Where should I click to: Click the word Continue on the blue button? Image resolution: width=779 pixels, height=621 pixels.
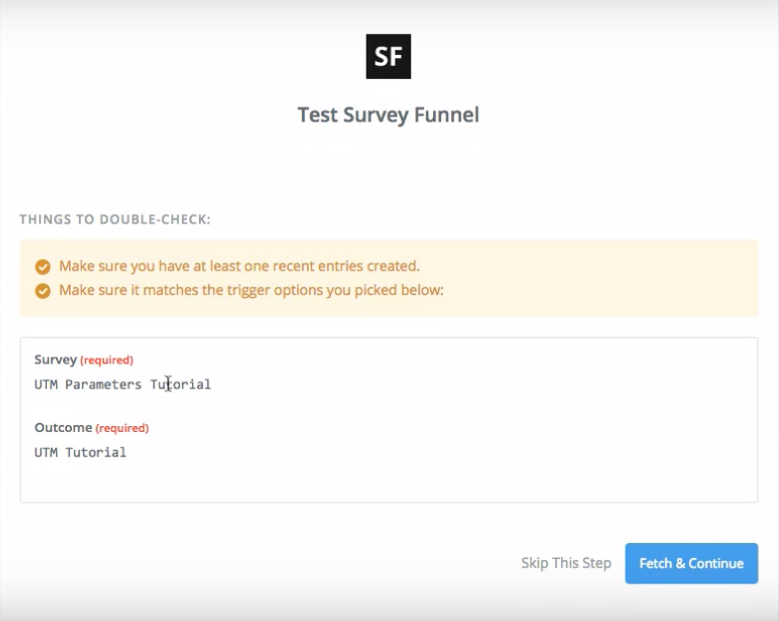coord(716,563)
